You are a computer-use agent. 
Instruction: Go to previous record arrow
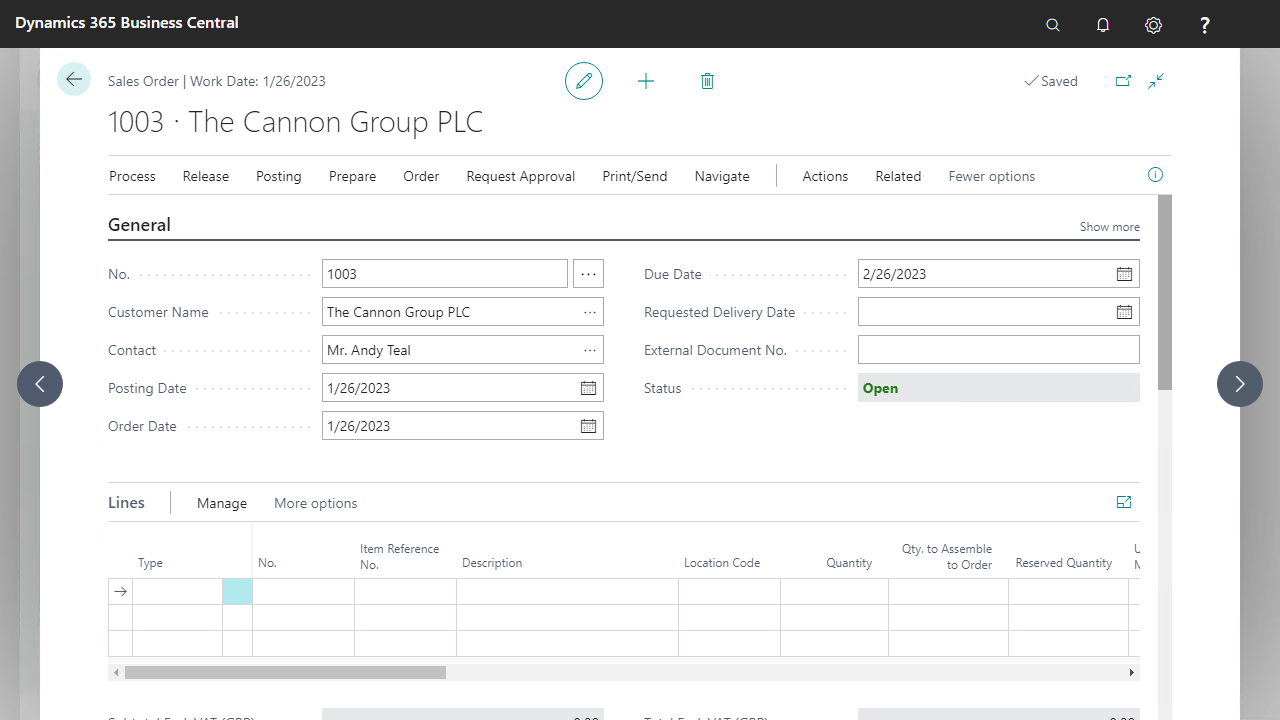[x=40, y=384]
